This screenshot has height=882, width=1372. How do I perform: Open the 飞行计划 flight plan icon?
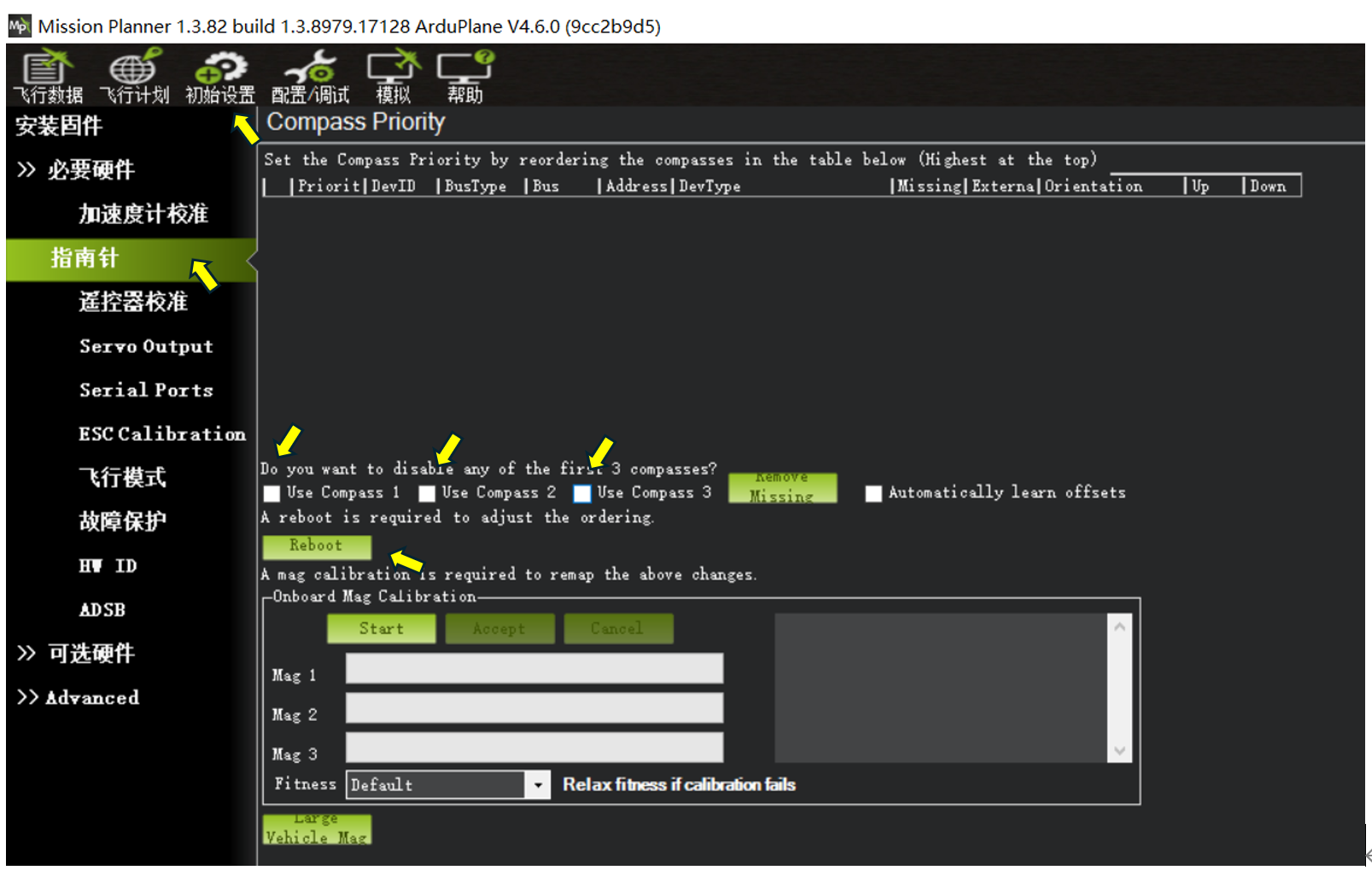[x=134, y=76]
